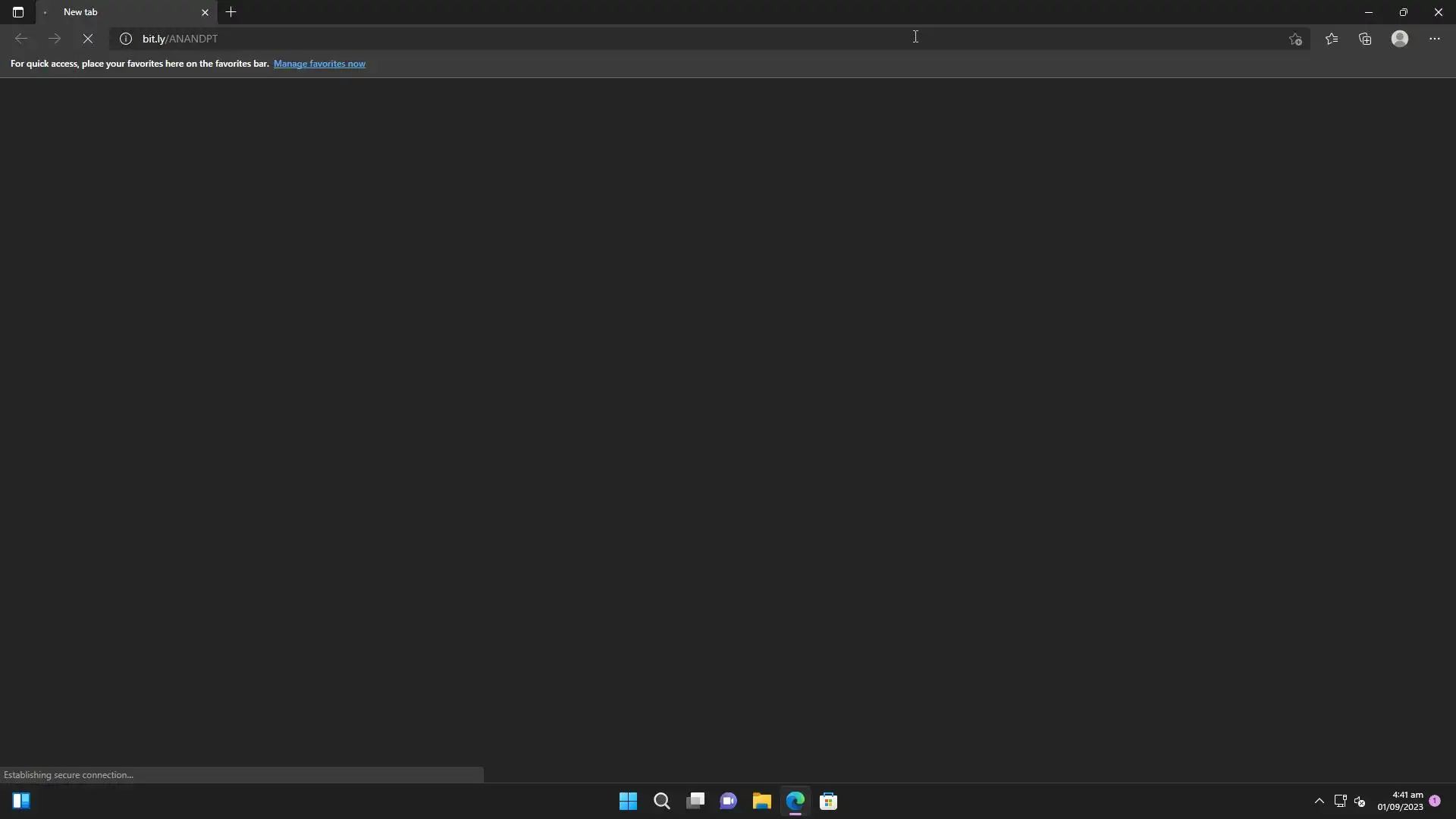Open the Collections panel
The image size is (1456, 819).
(x=1365, y=39)
